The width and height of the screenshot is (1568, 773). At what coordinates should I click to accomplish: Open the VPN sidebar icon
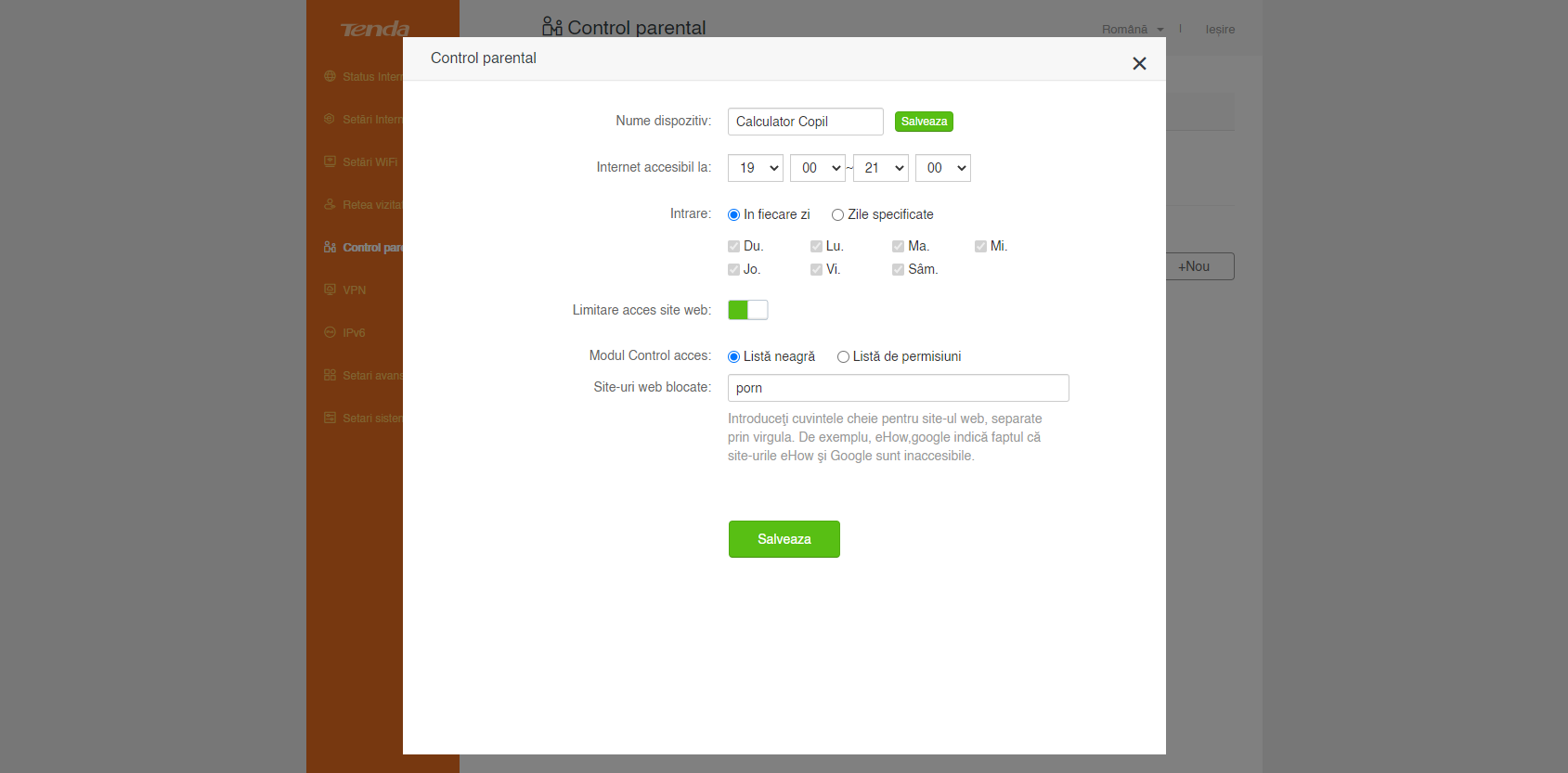[x=330, y=290]
